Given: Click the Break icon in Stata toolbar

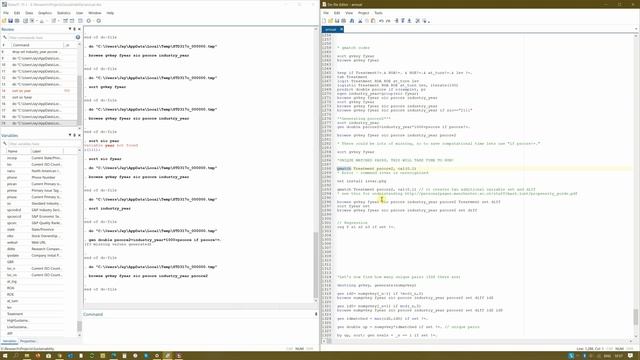Looking at the screenshot, I should coord(98,21).
